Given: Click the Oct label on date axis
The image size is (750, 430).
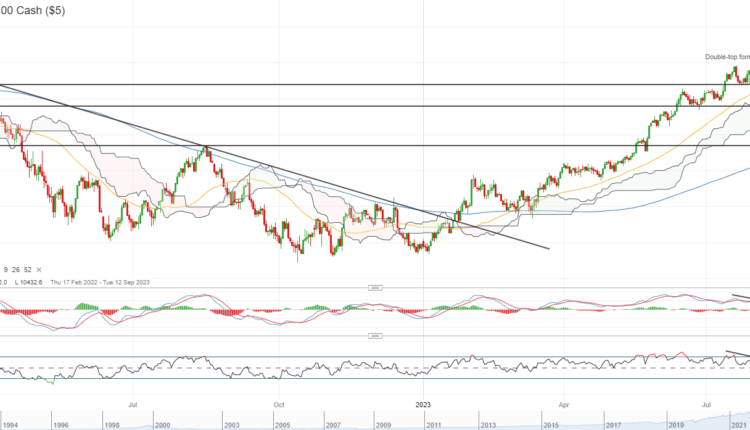Looking at the screenshot, I should [x=279, y=406].
